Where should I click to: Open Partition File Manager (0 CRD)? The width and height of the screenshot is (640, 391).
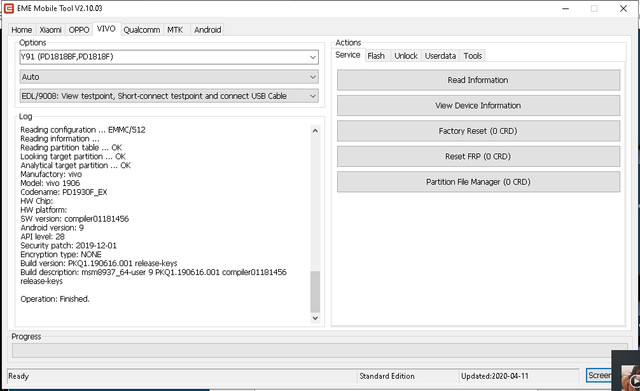478,182
